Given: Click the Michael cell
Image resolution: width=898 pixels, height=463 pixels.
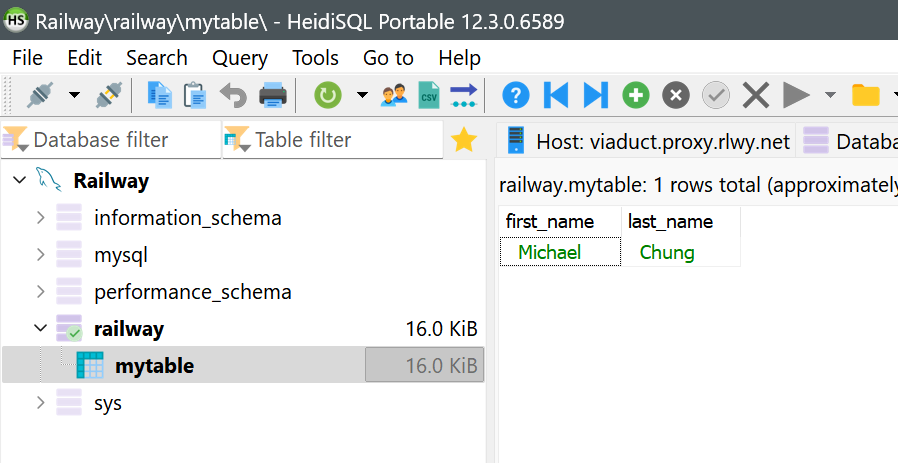Looking at the screenshot, I should click(560, 252).
